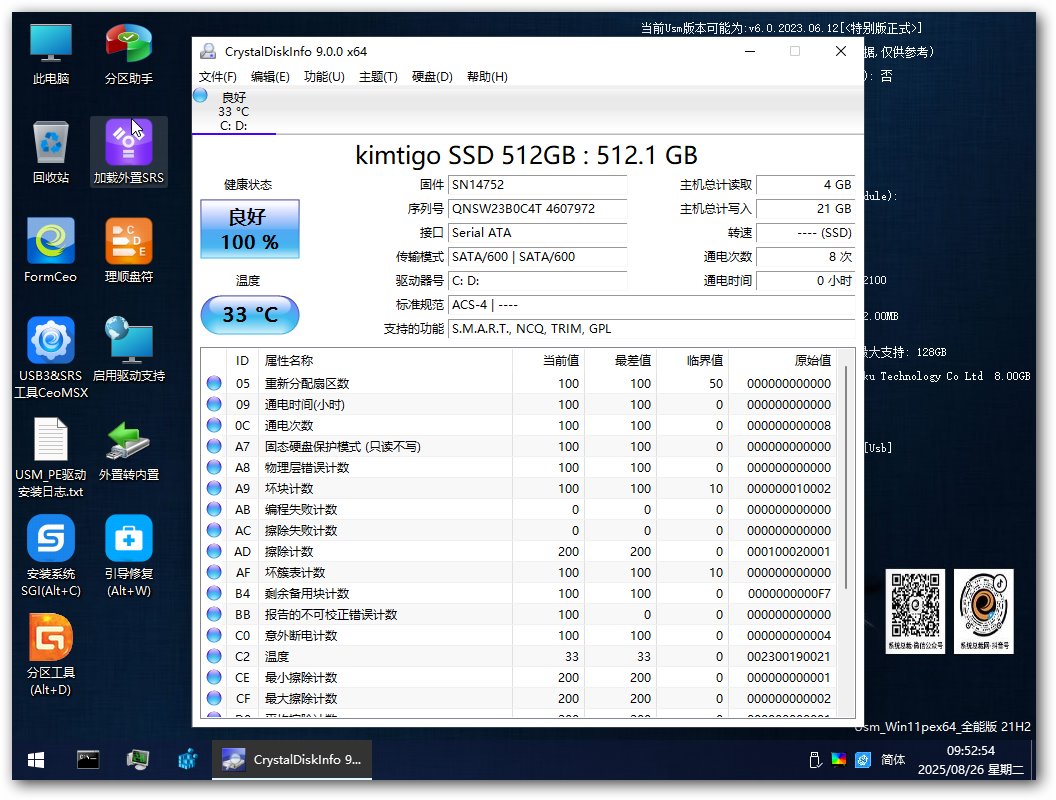
Task: Select the 最大擦除计数 attribute row
Action: pos(519,698)
